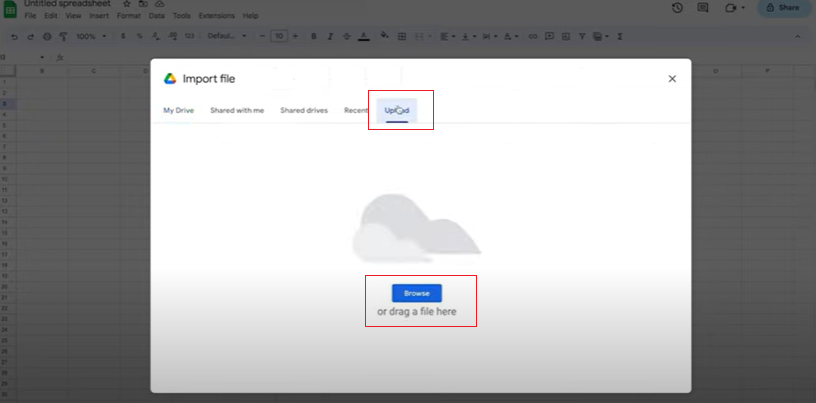Close the Import file dialog
816x403 pixels.
point(672,79)
